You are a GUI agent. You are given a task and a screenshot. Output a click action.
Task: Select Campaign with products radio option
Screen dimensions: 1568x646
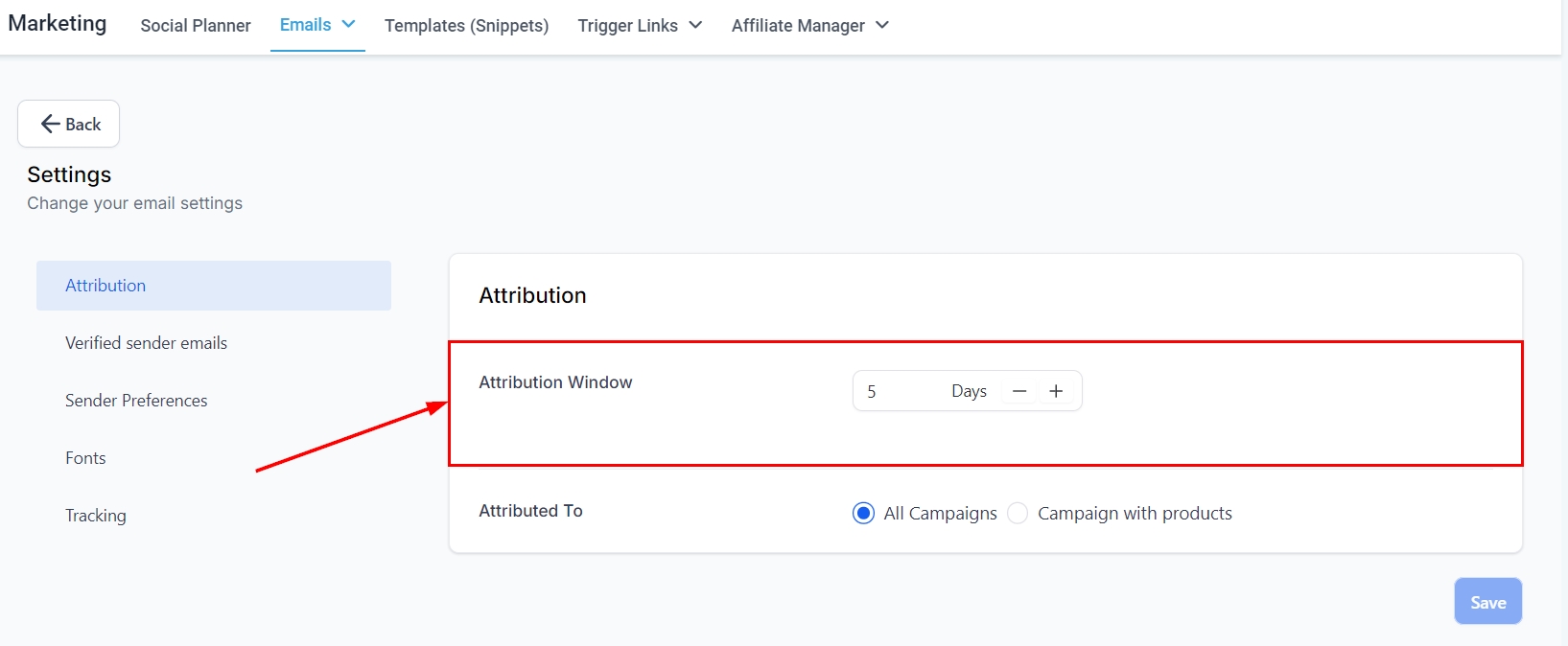[1018, 514]
